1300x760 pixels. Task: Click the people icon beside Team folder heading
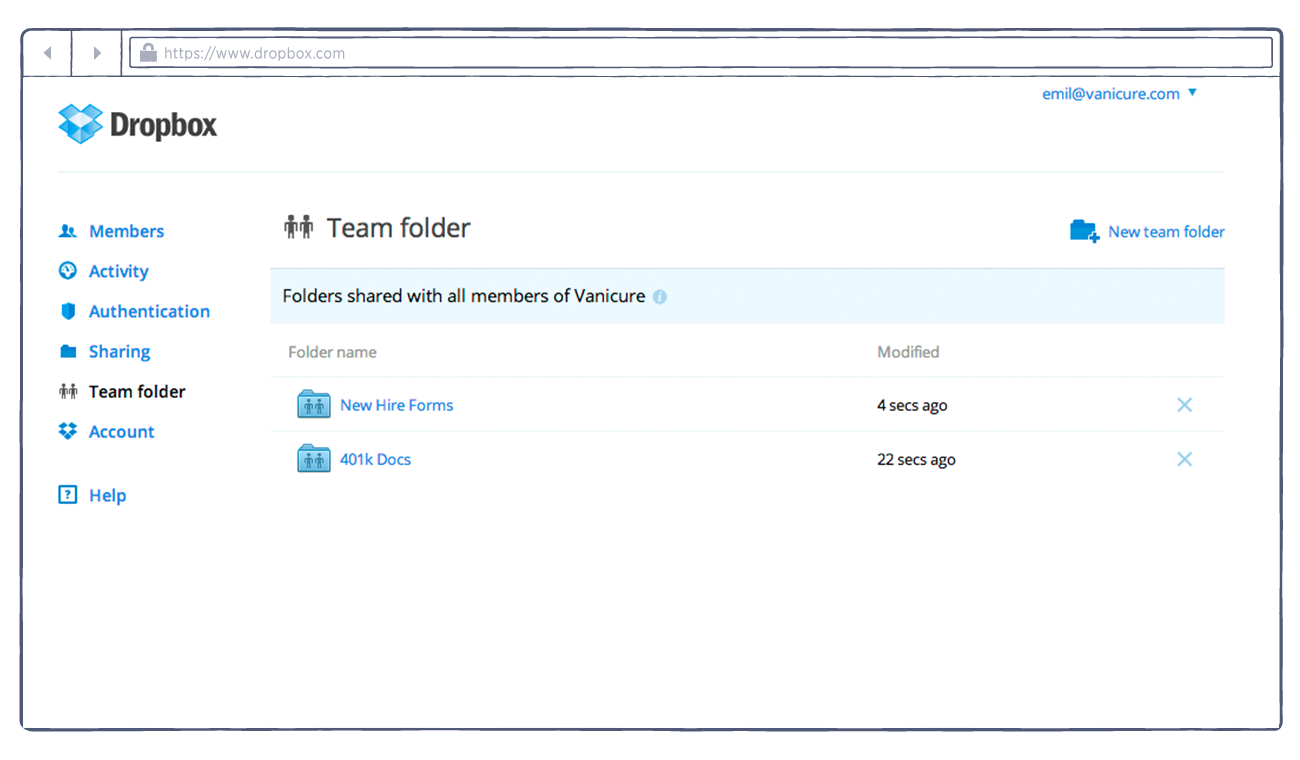click(299, 228)
